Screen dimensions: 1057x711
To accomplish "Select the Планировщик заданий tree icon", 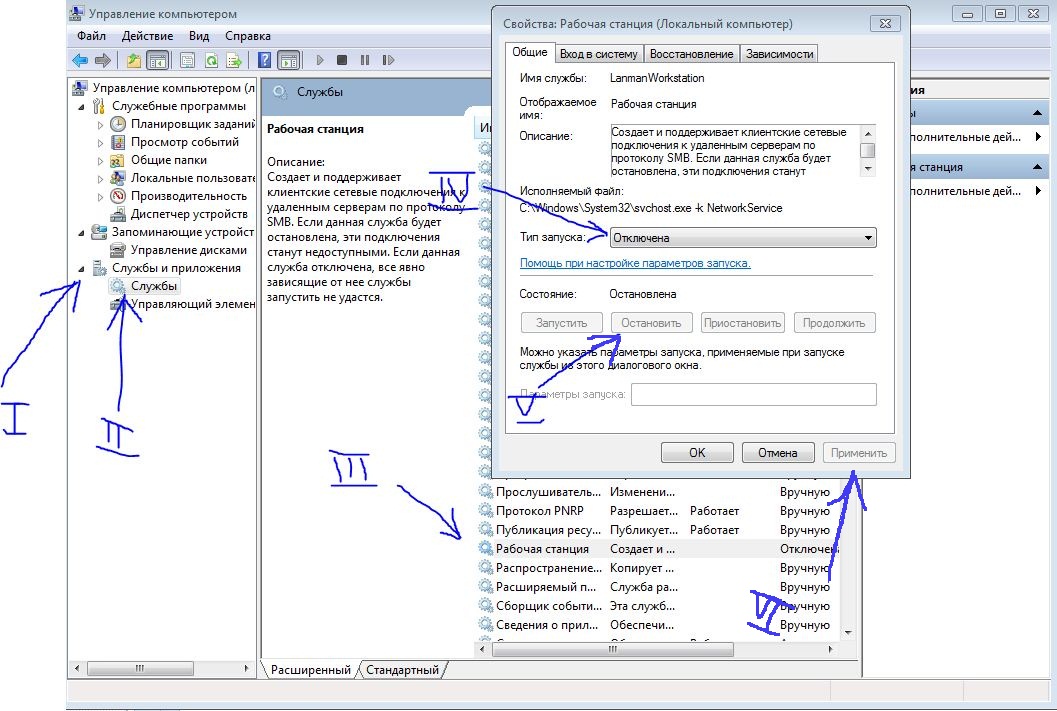I will point(118,124).
